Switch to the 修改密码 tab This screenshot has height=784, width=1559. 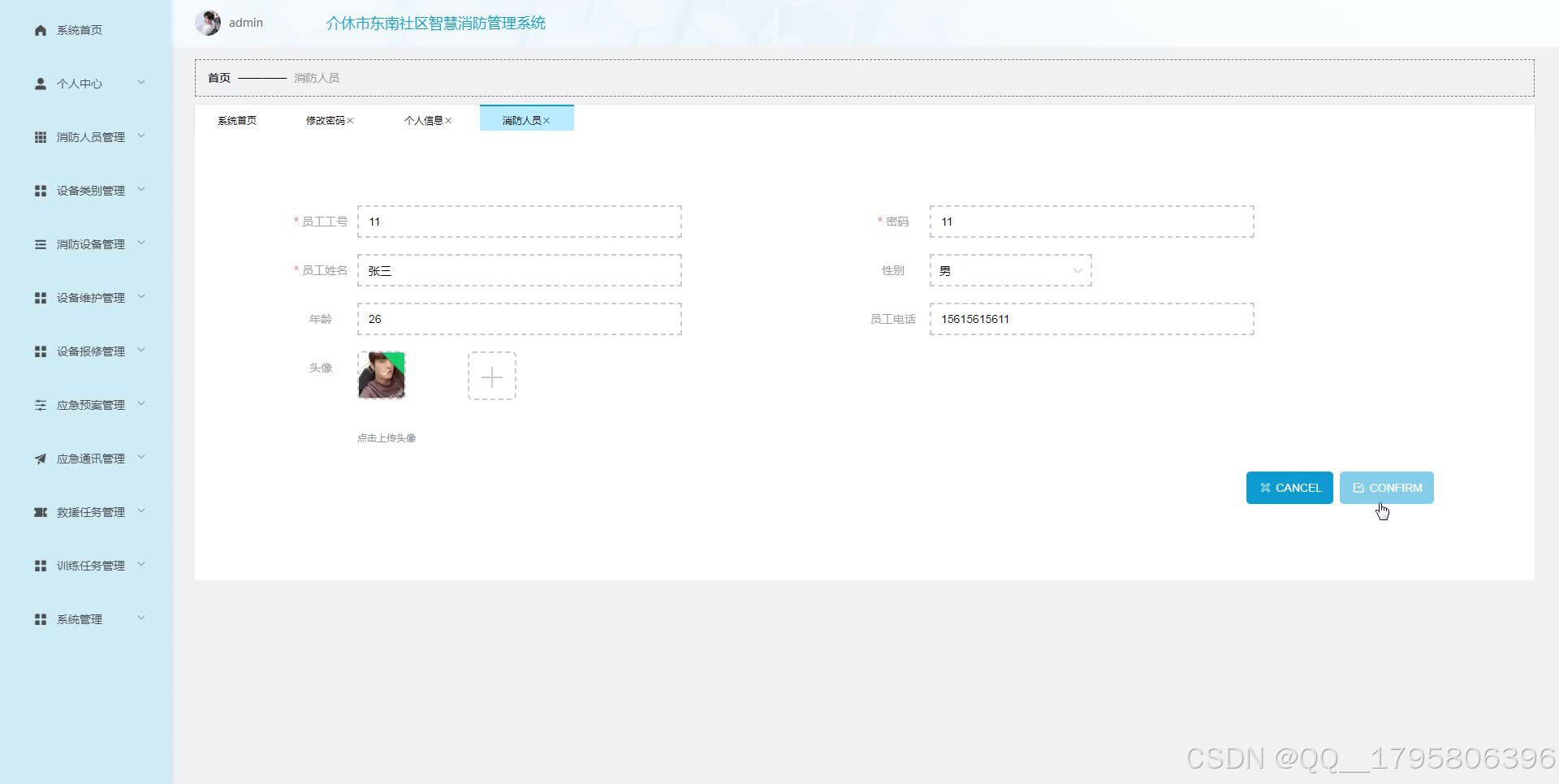pyautogui.click(x=324, y=120)
